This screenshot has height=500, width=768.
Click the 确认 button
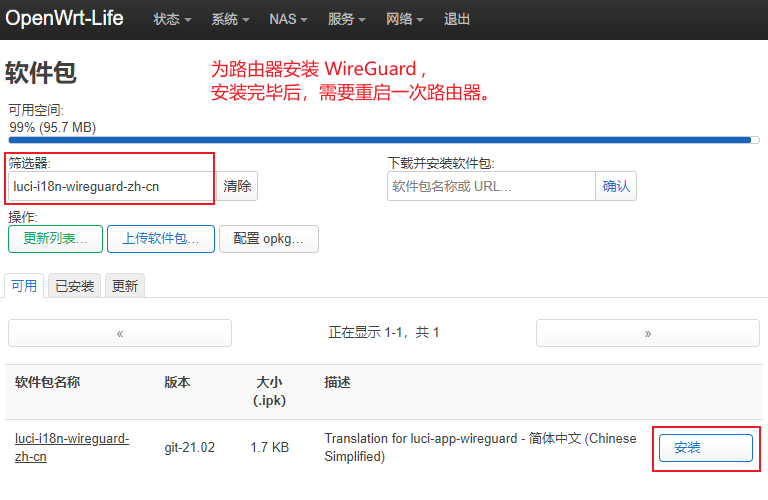tap(616, 186)
